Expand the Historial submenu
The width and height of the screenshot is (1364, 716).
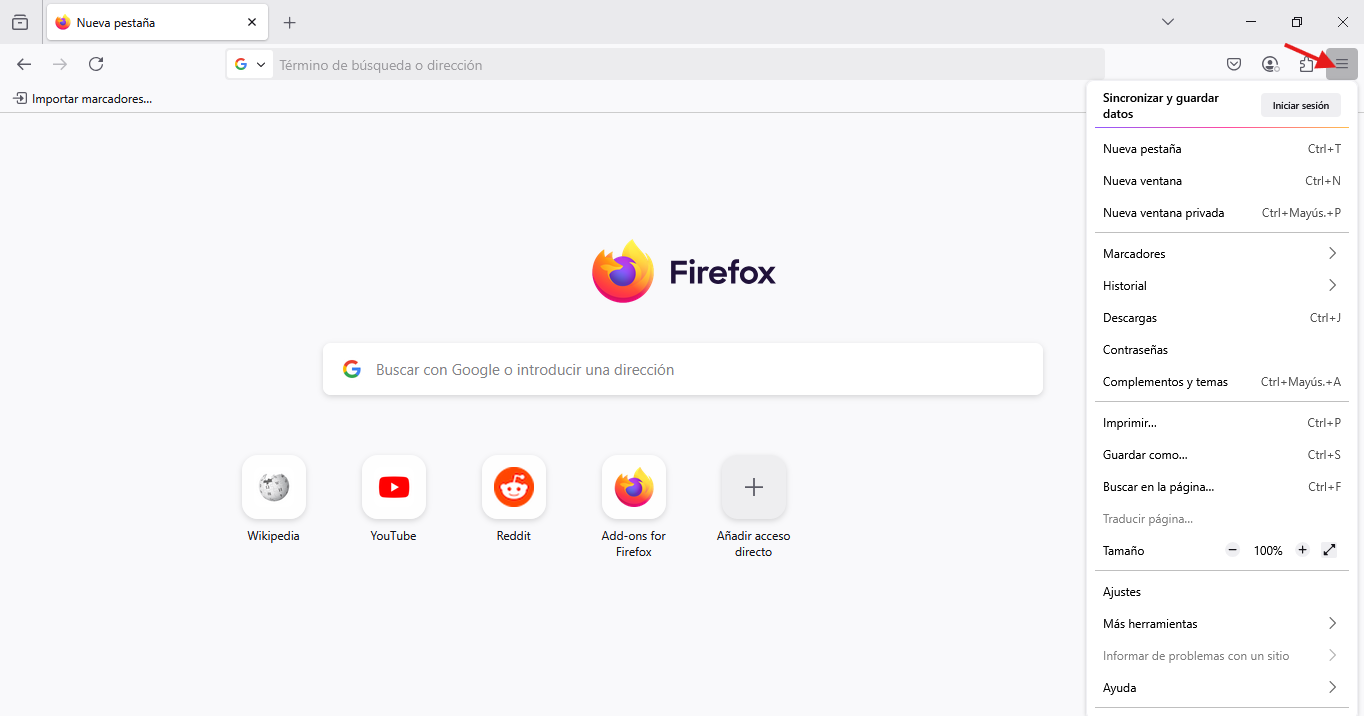(x=1222, y=286)
